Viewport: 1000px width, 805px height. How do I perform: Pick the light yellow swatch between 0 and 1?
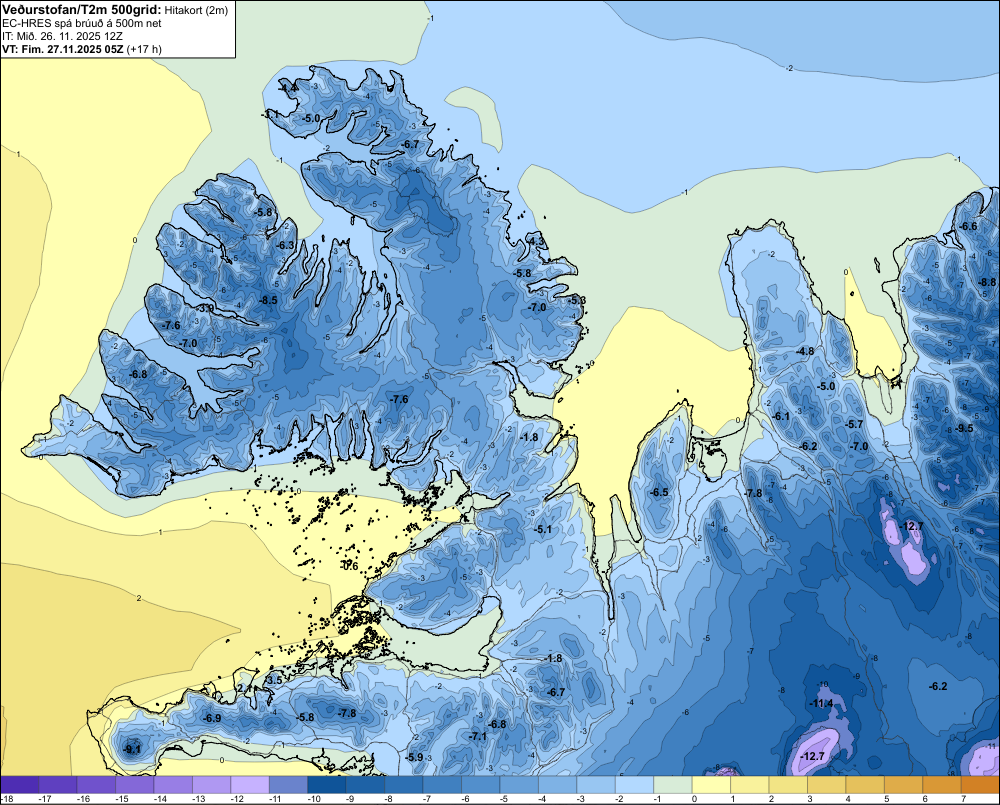pos(711,785)
